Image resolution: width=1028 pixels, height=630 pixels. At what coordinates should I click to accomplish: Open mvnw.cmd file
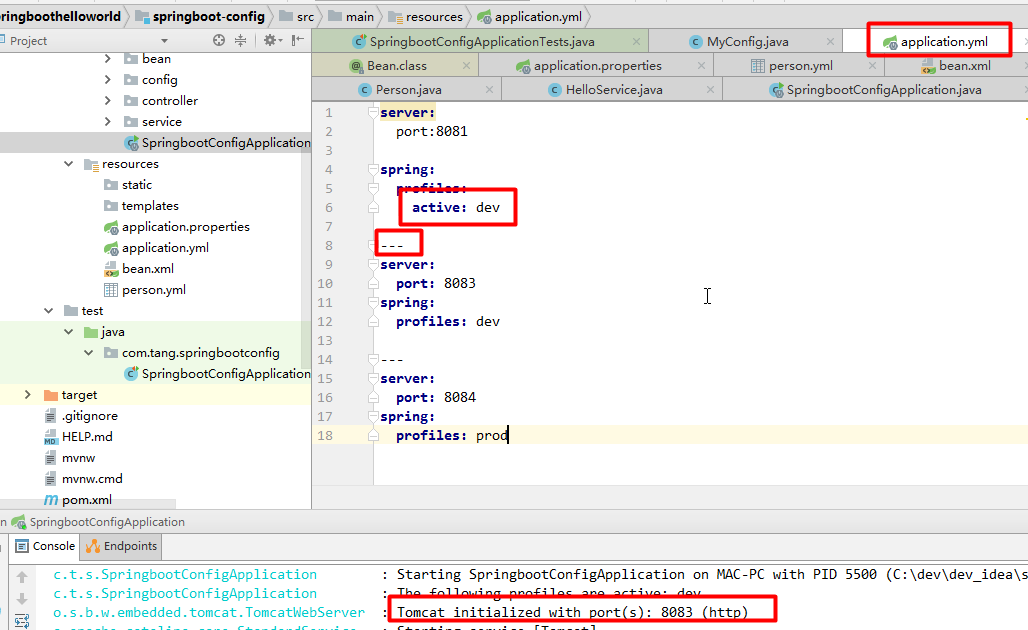point(83,479)
